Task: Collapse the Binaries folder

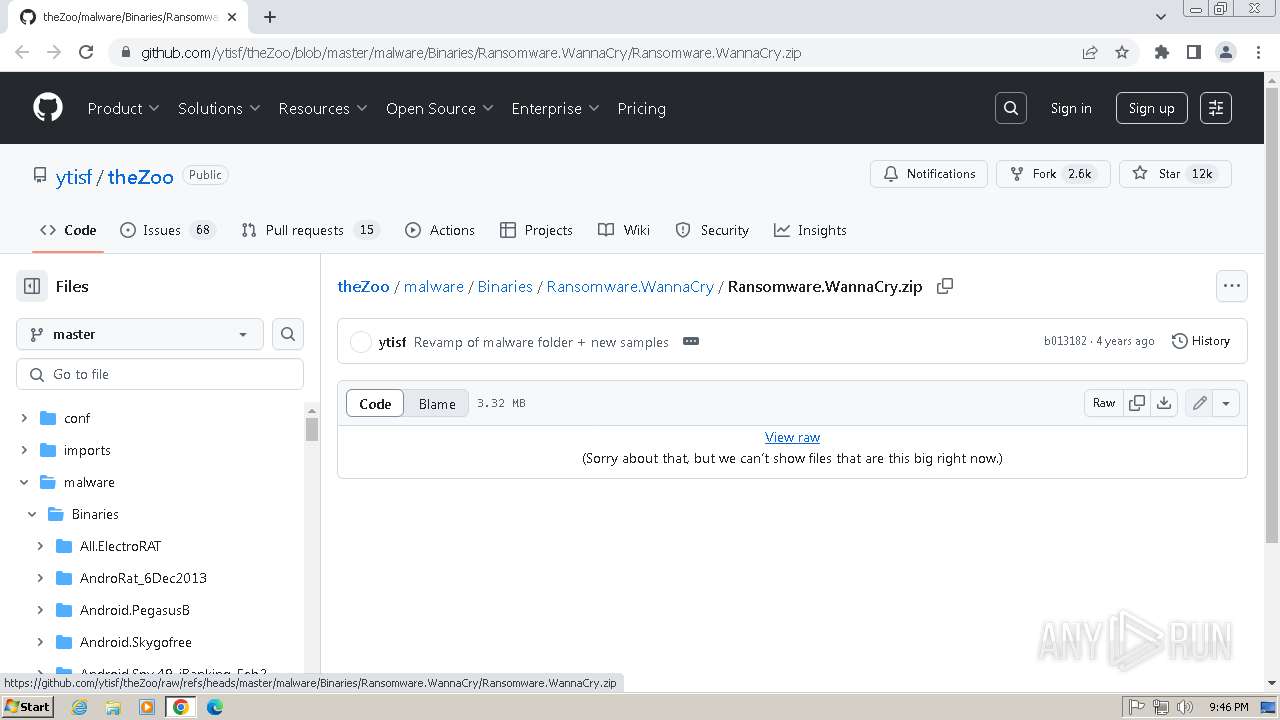Action: 32,514
